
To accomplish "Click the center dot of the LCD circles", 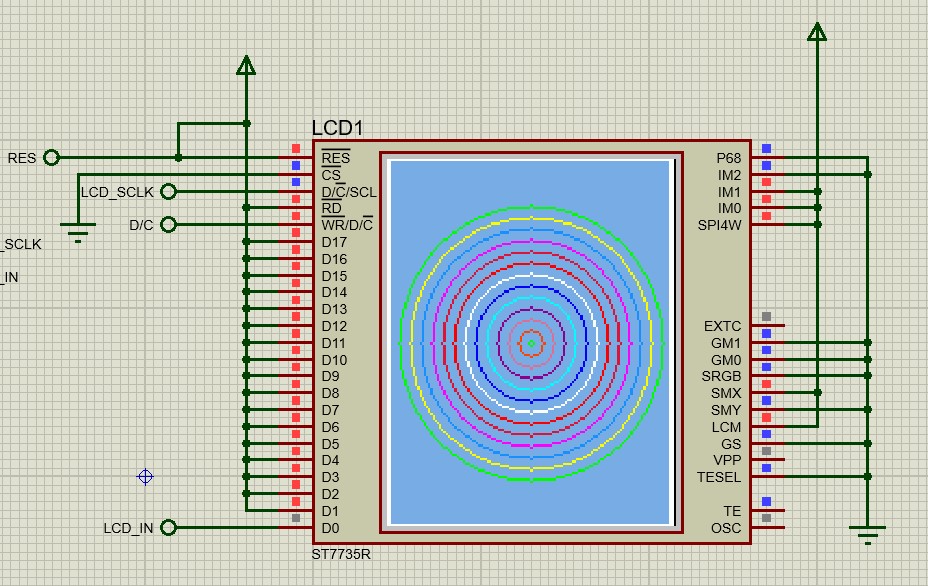I will click(531, 343).
